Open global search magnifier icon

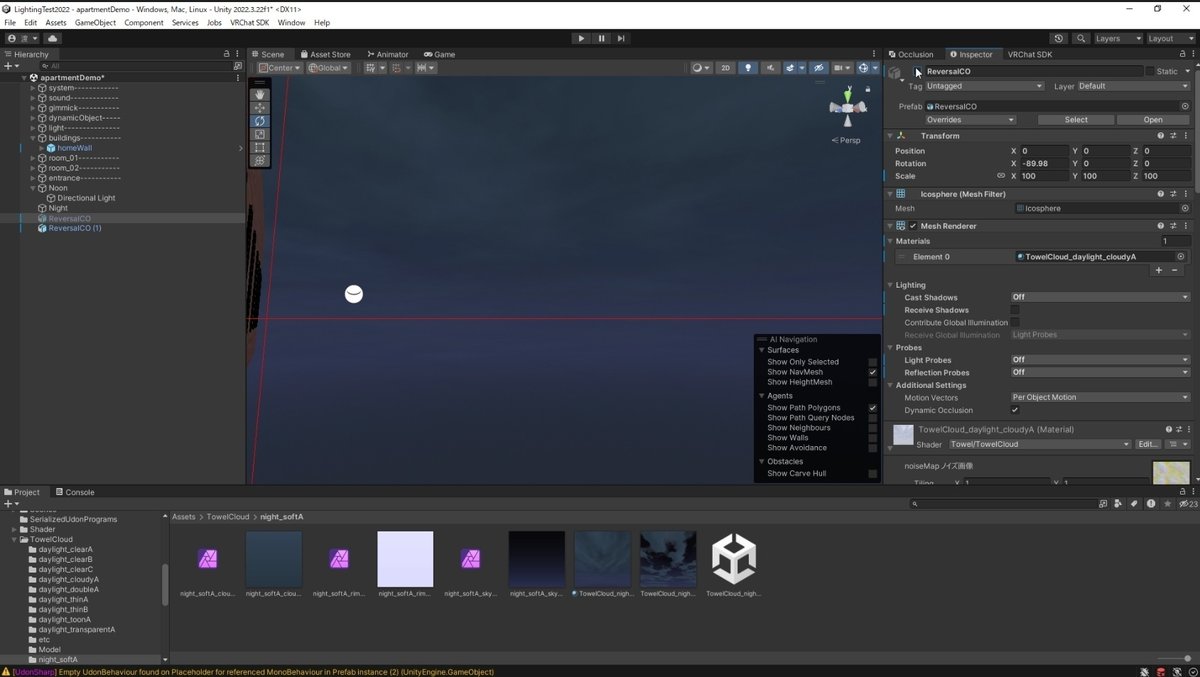(1081, 38)
